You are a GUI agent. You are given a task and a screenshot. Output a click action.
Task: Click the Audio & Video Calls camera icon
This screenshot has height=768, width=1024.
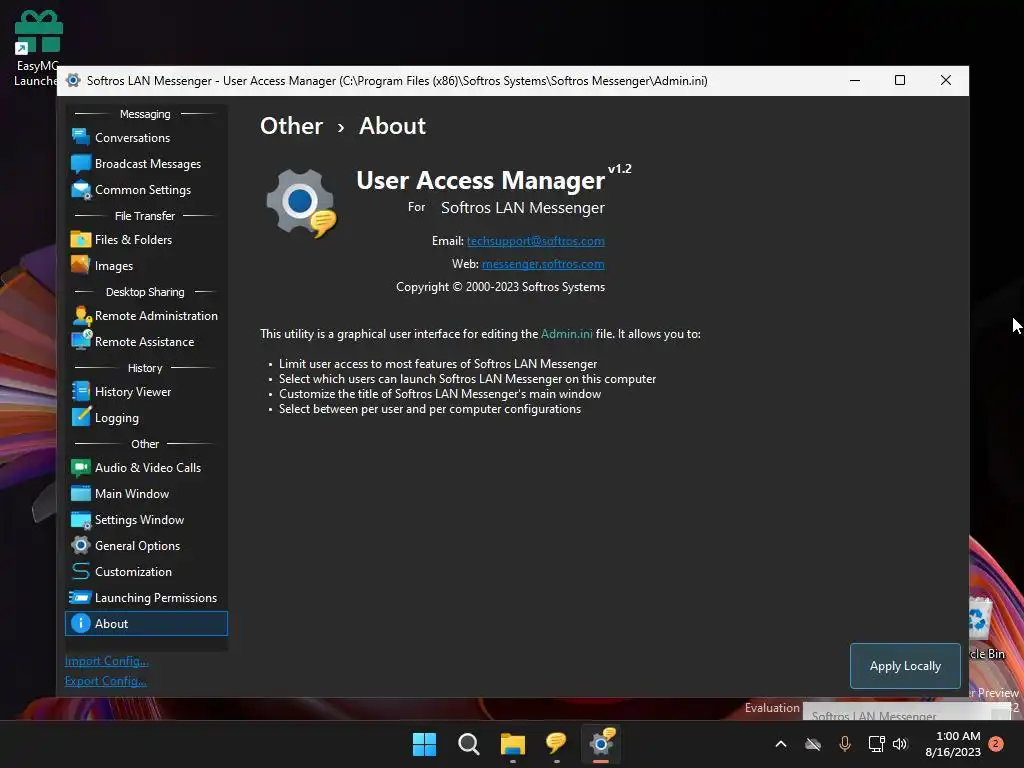(x=80, y=468)
